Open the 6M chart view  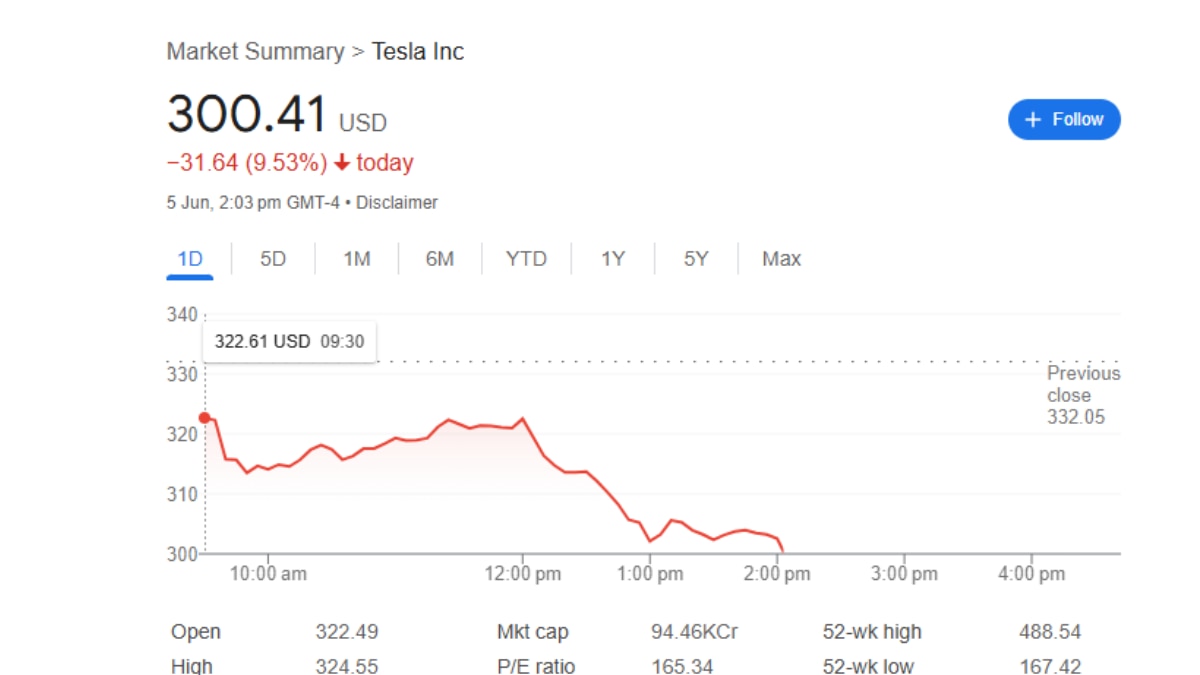pos(440,259)
